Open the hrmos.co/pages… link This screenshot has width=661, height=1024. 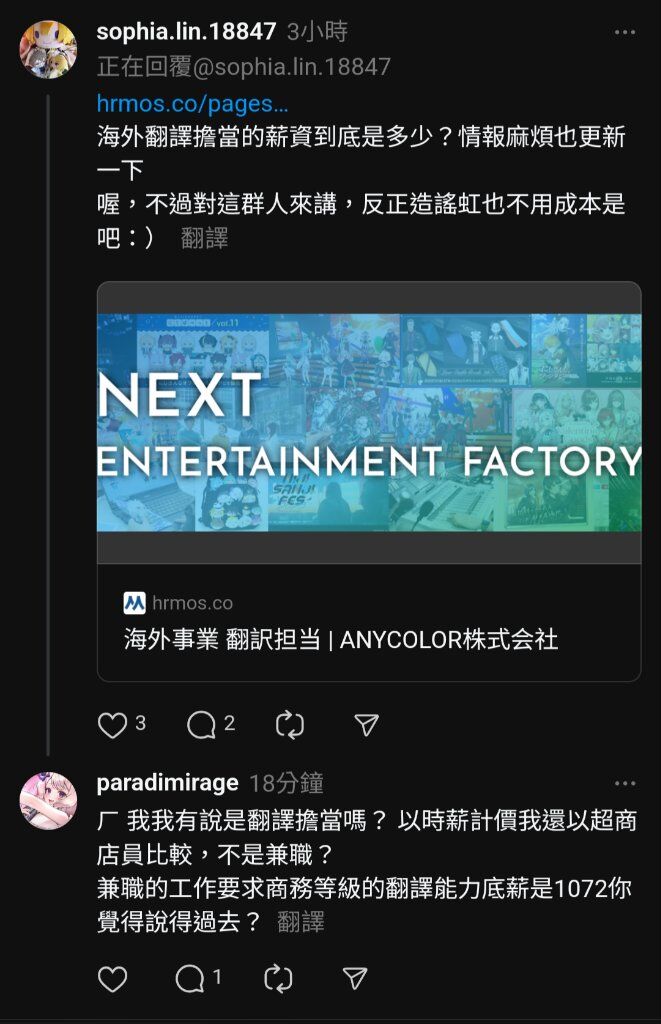click(192, 103)
